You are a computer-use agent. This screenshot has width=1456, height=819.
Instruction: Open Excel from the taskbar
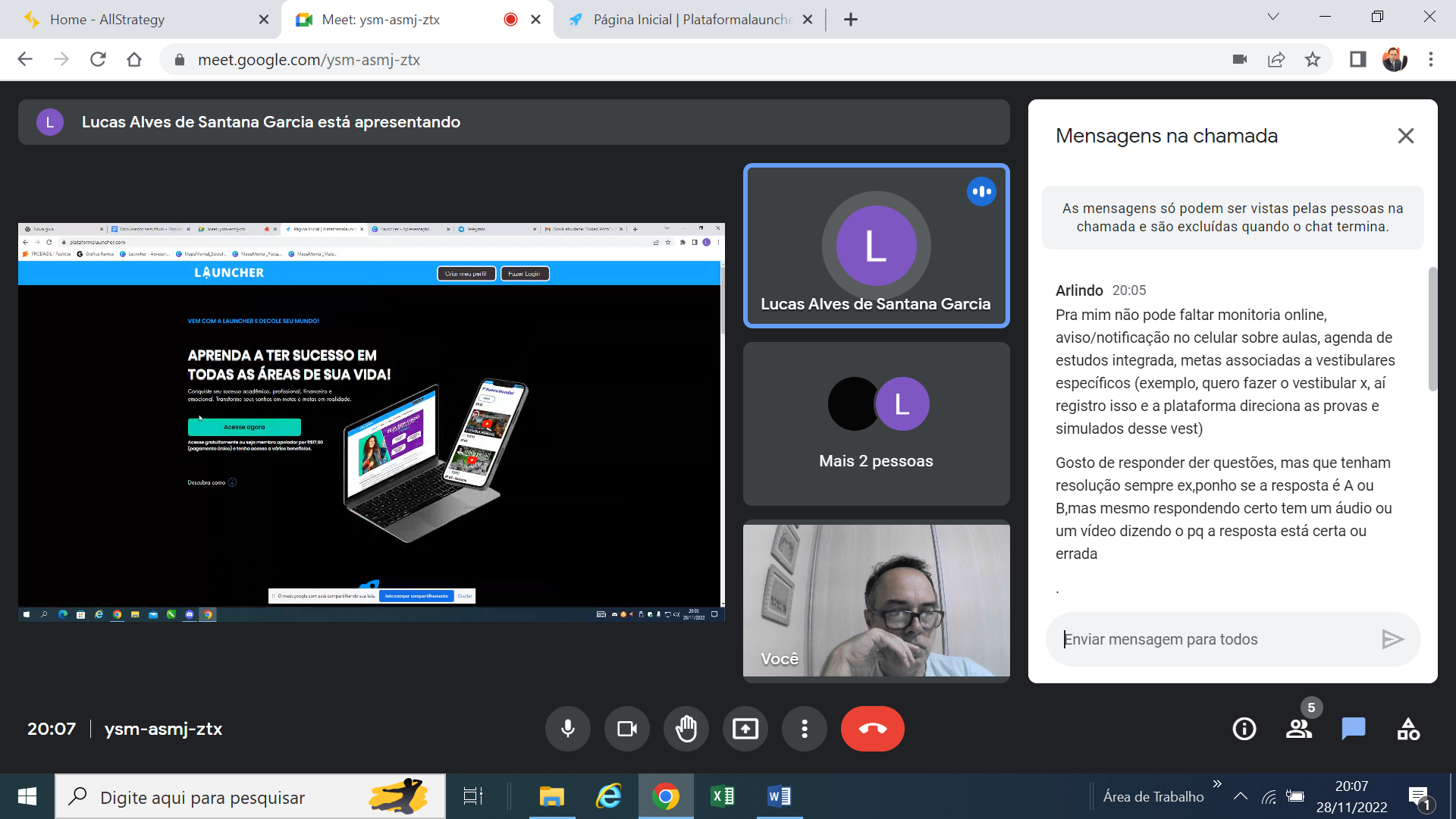[x=722, y=796]
